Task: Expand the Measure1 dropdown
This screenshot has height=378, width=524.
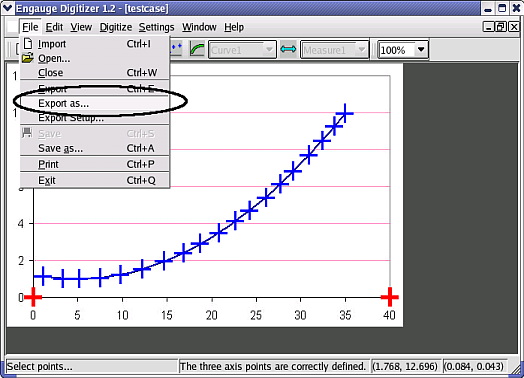Action: (x=361, y=49)
